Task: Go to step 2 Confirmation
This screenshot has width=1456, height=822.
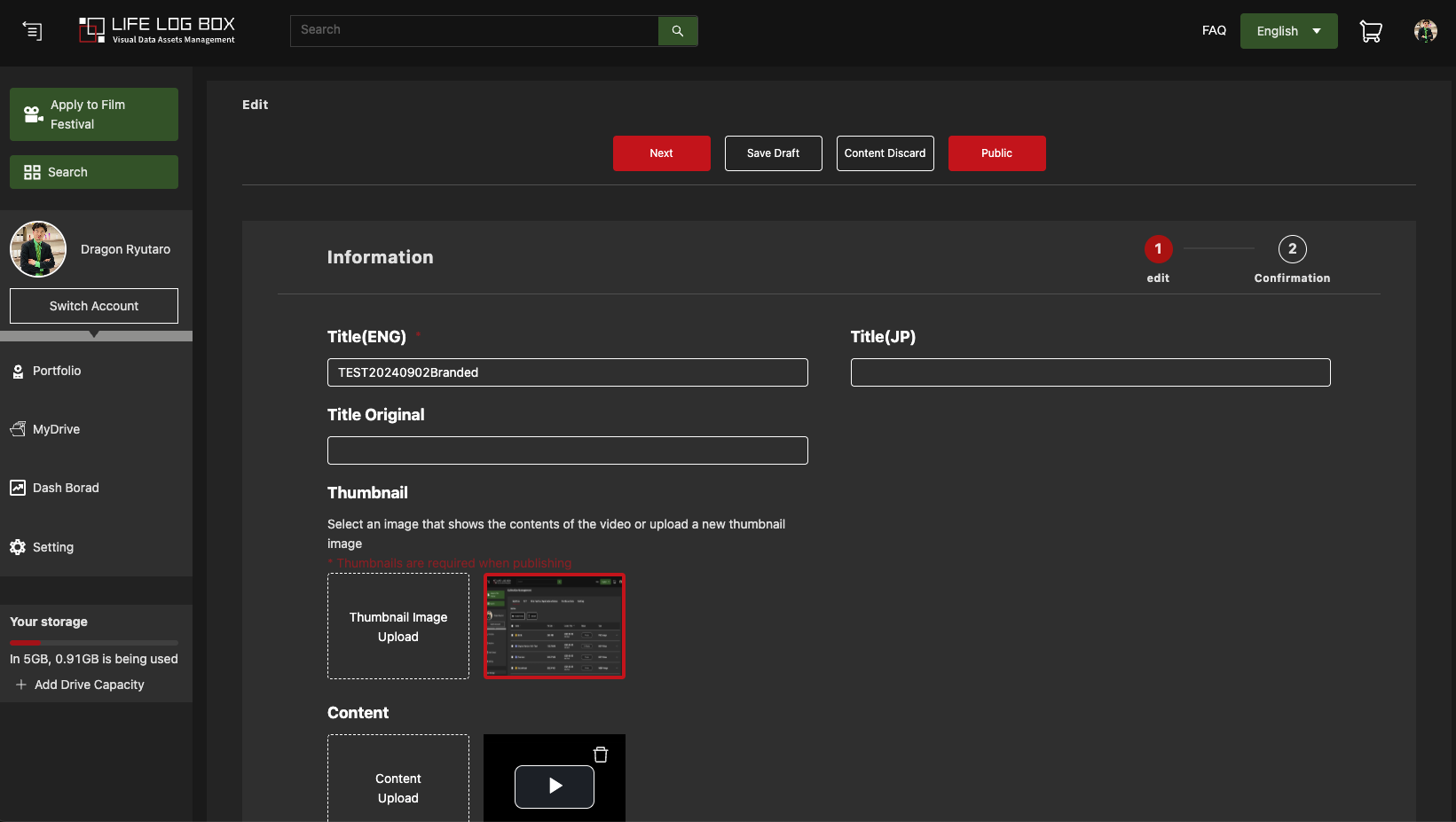Action: click(x=1292, y=249)
